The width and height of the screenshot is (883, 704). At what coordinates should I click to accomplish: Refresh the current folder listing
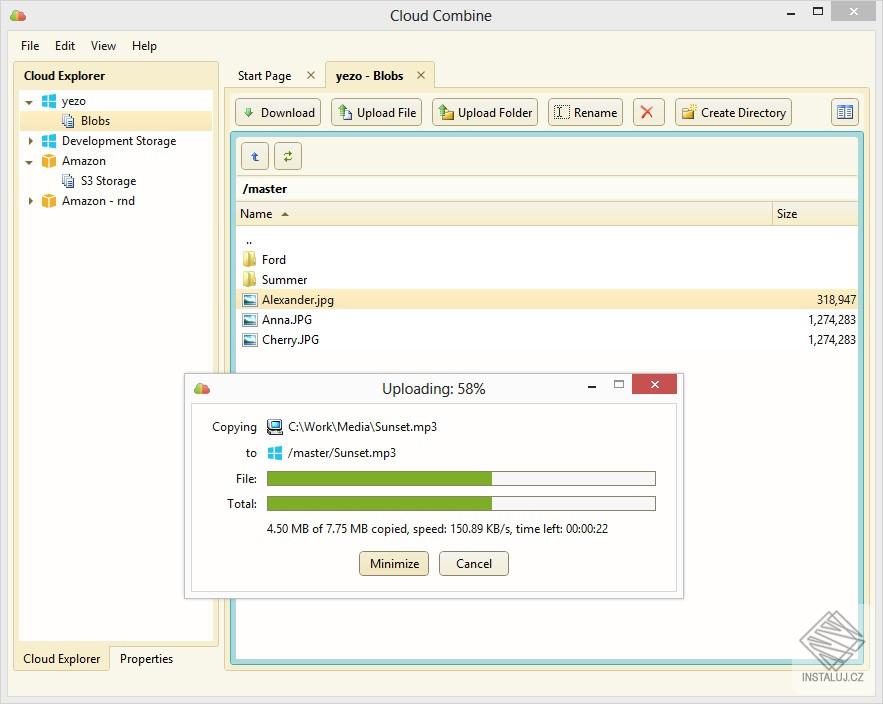(287, 156)
